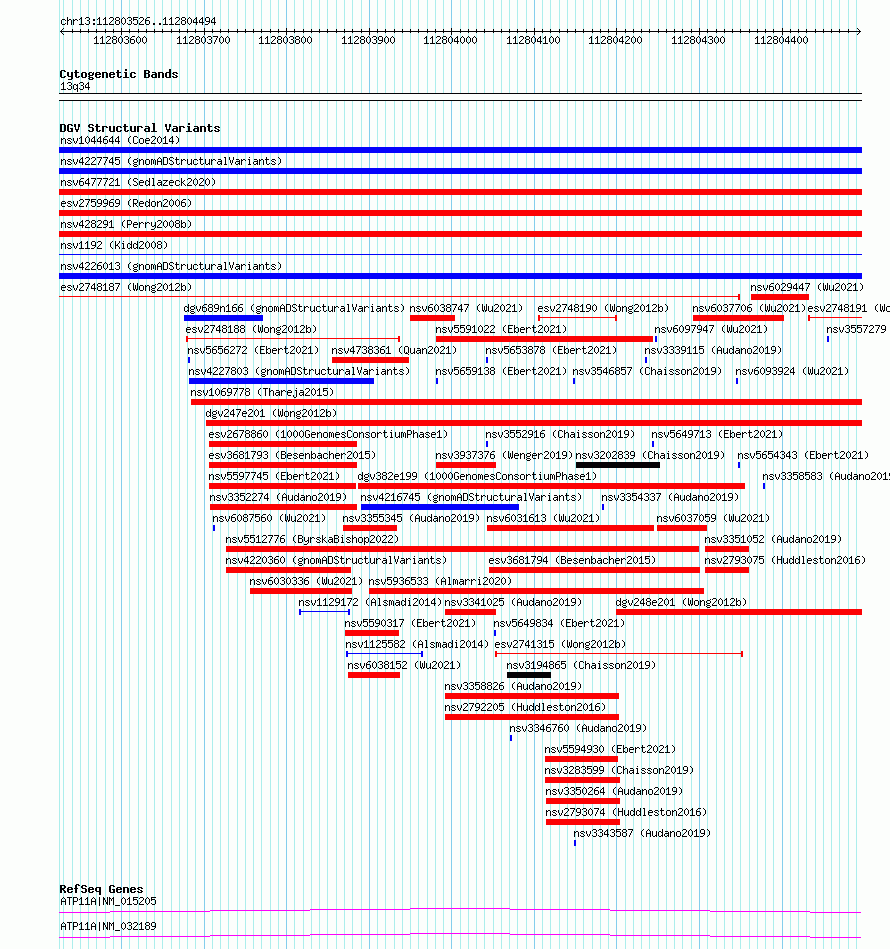Image resolution: width=890 pixels, height=949 pixels.
Task: Select the black bar under nsv3194865
Action: coord(529,675)
